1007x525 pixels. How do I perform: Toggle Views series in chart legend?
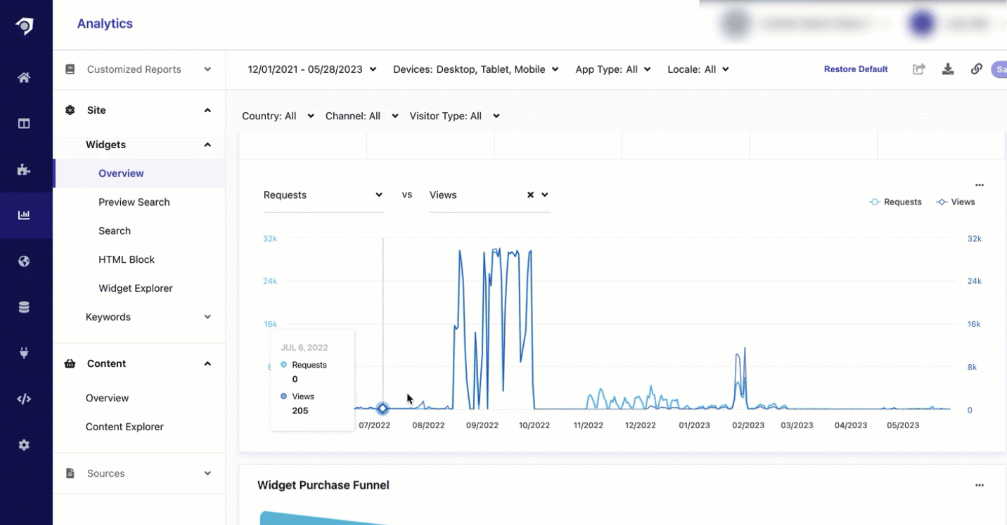pos(956,202)
